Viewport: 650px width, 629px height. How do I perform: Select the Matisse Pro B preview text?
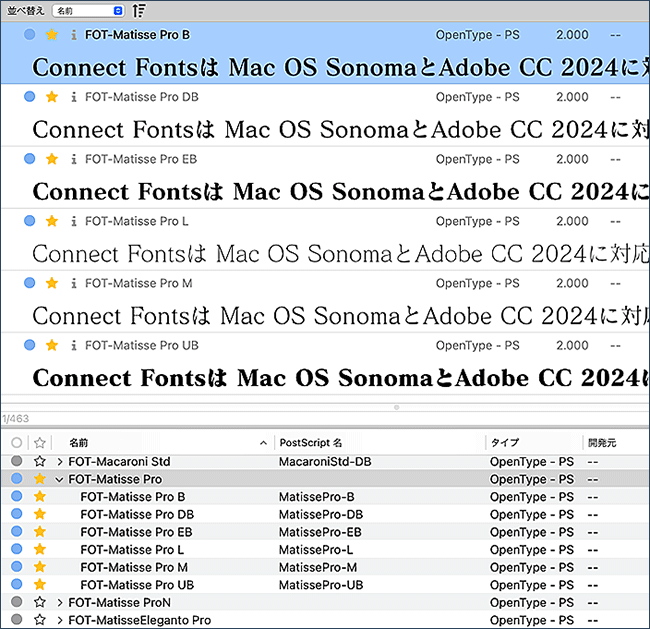[341, 68]
